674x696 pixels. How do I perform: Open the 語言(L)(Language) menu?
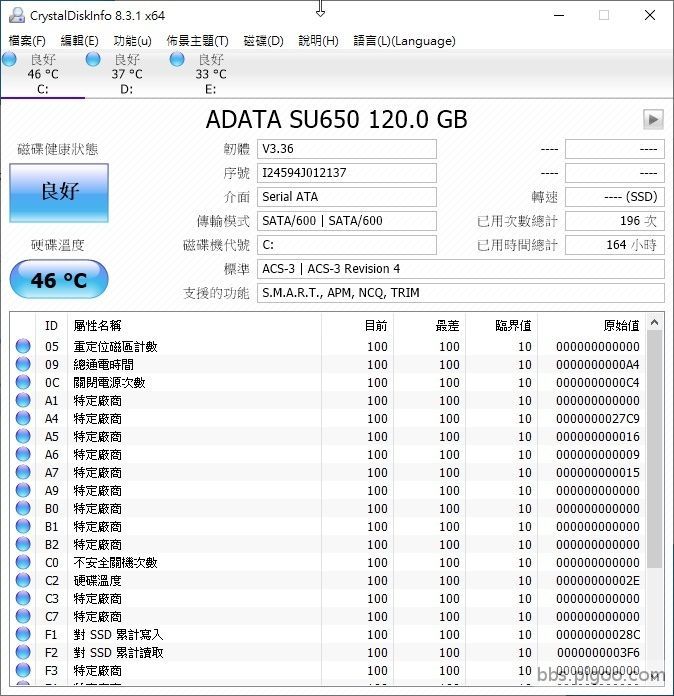point(404,41)
